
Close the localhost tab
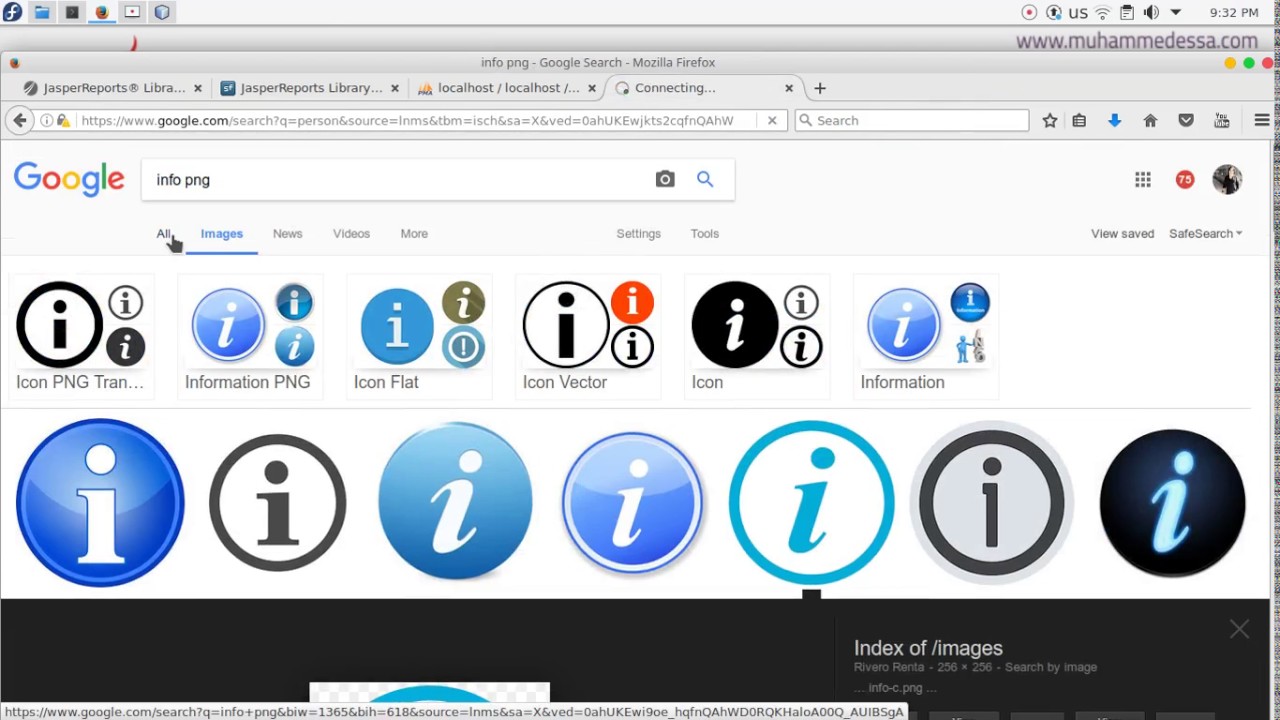(591, 88)
